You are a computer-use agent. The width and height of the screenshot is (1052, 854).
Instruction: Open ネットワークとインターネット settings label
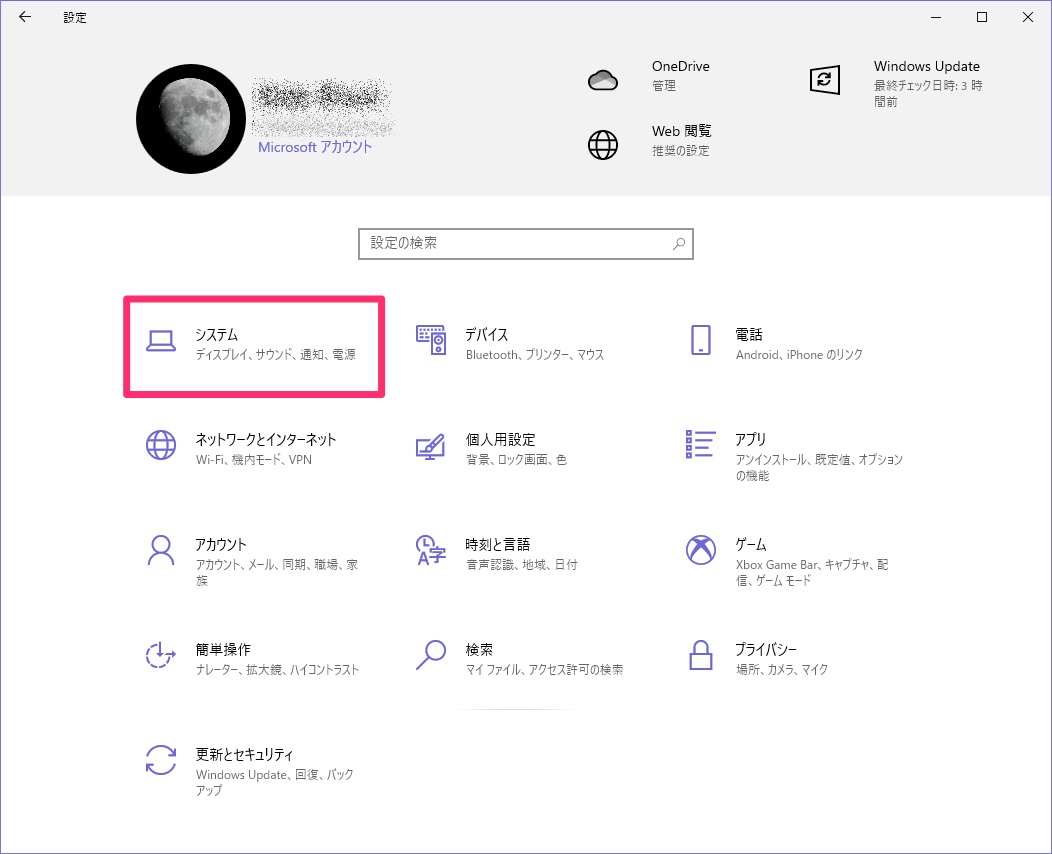(266, 439)
